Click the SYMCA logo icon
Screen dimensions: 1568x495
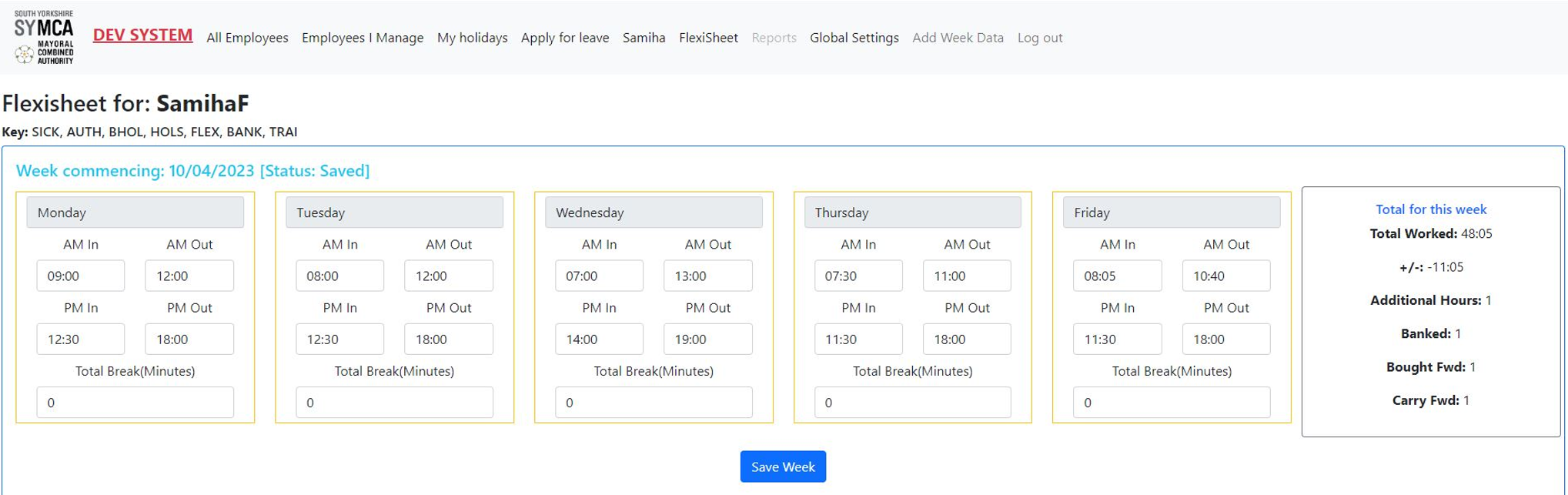pyautogui.click(x=44, y=37)
